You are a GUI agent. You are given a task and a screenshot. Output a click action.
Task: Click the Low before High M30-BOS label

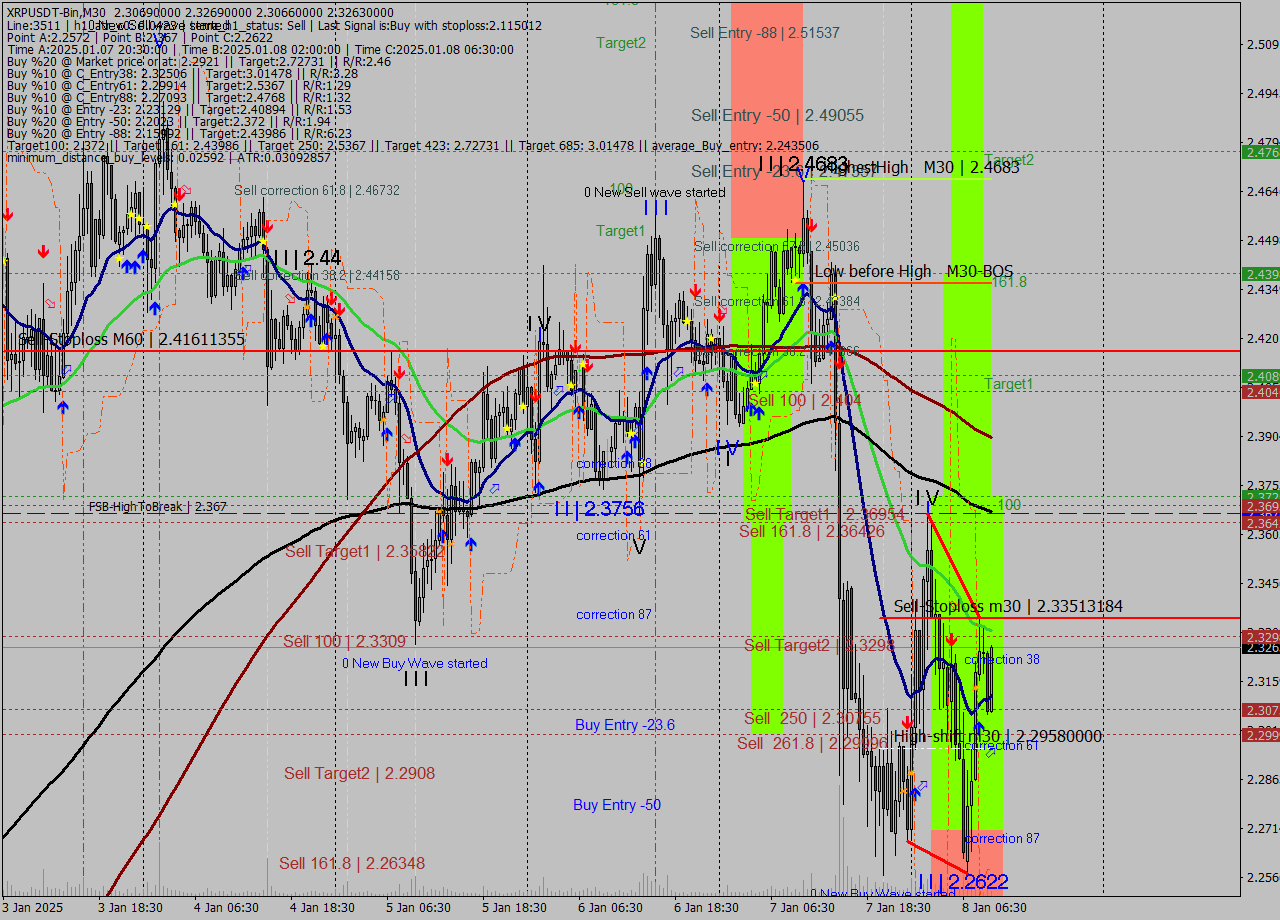(914, 271)
